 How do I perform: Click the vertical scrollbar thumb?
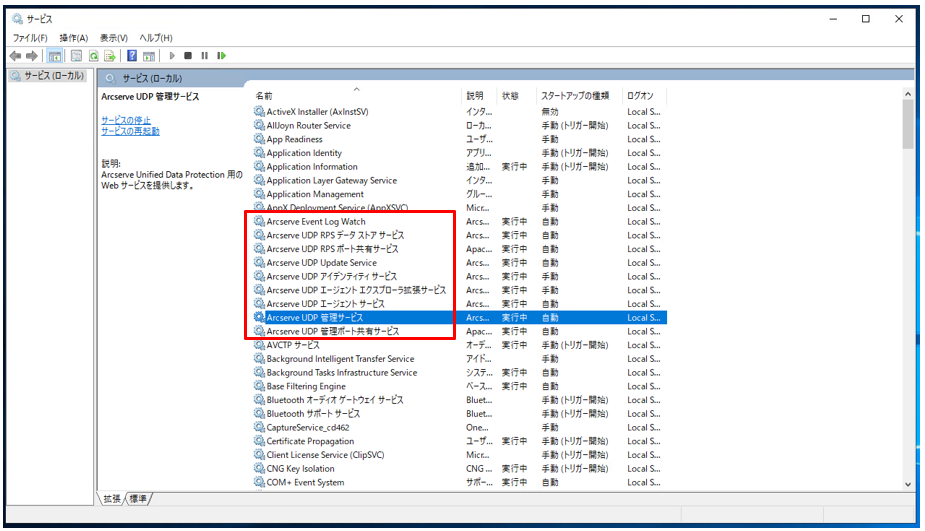908,124
